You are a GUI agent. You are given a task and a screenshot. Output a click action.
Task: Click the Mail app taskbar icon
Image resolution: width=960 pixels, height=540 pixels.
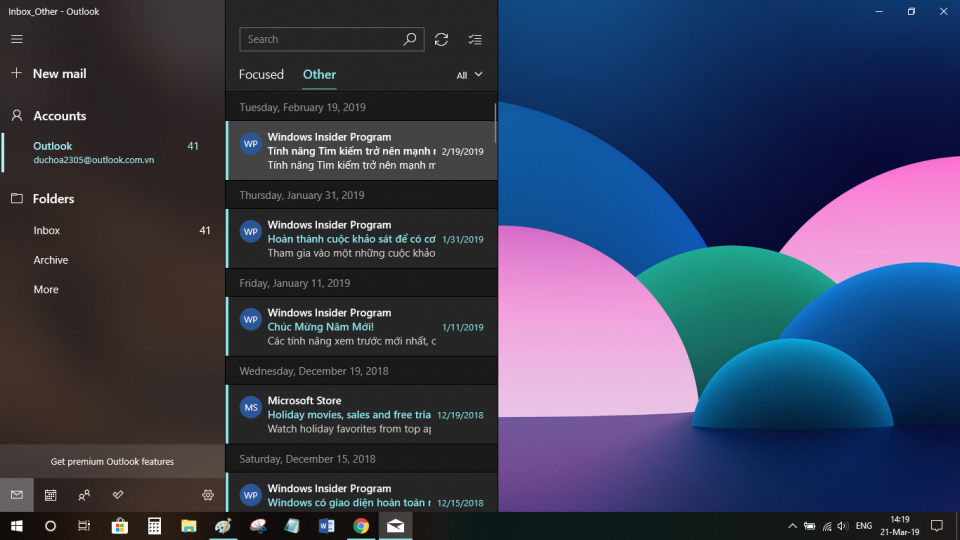[x=396, y=526]
